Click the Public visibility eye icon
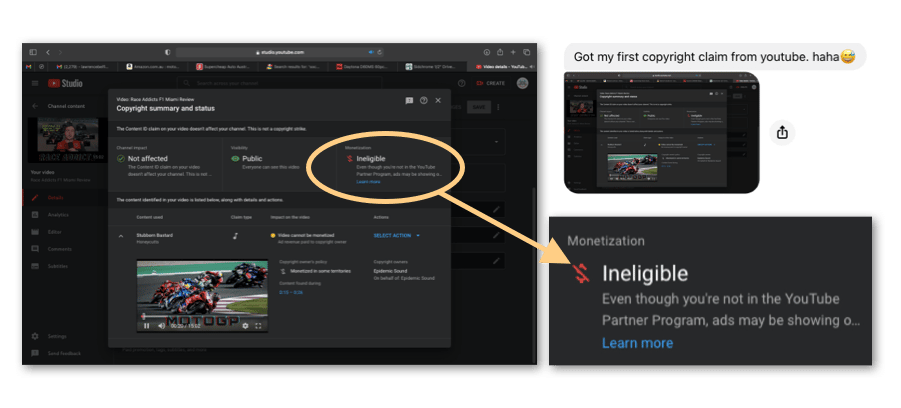901x408 pixels. click(235, 159)
